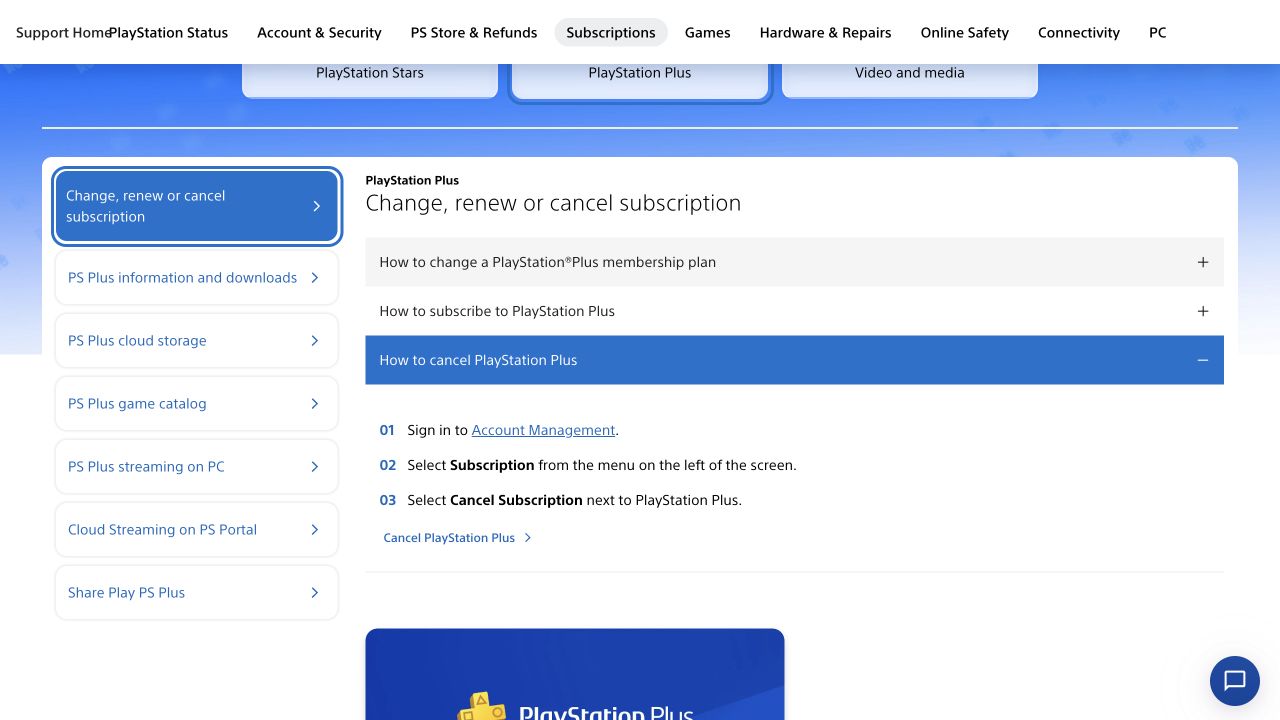
Task: Follow the Cancel PlayStation Plus link
Action: coord(449,538)
